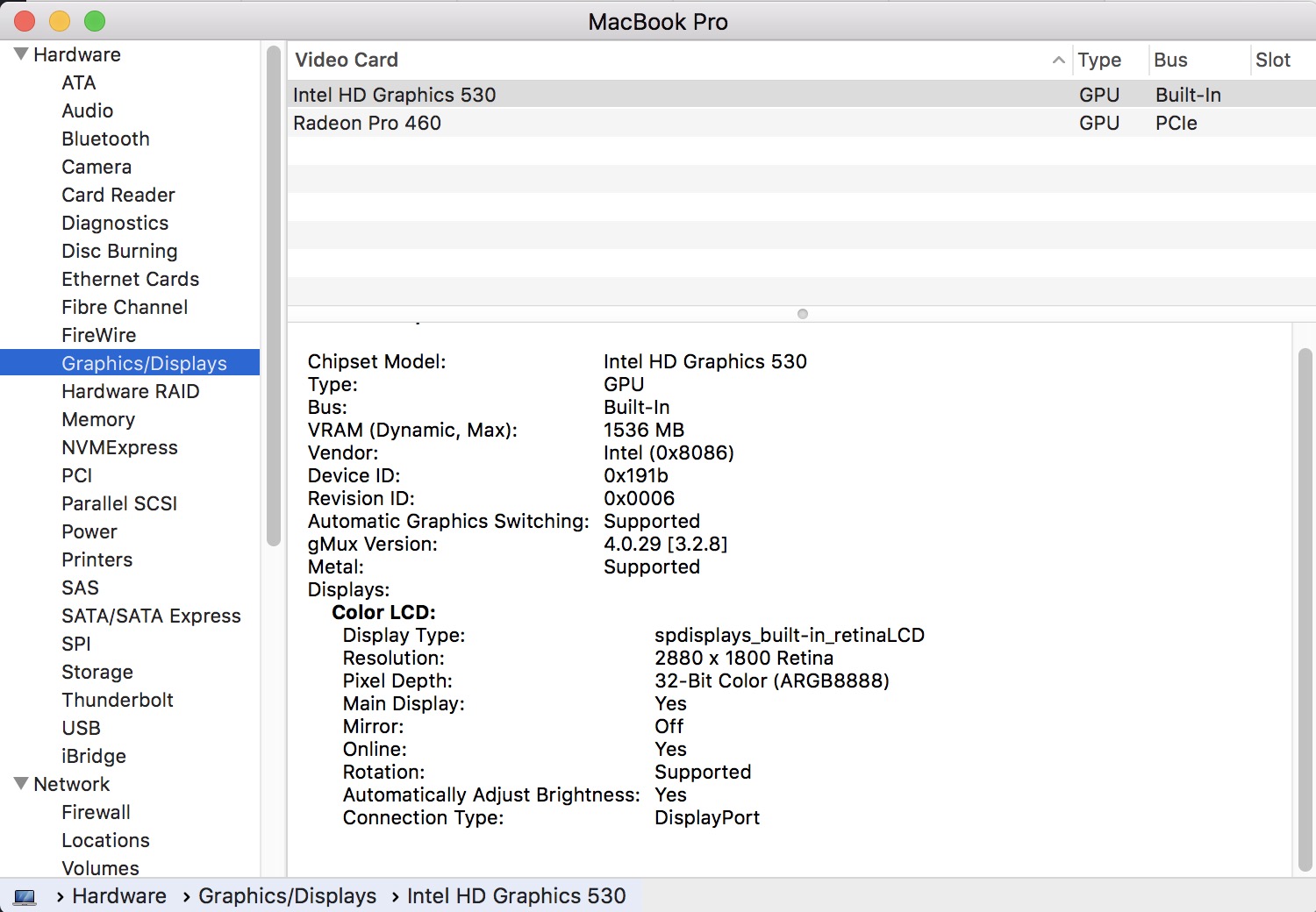
Task: Click the split pane divider handle
Action: [x=802, y=314]
